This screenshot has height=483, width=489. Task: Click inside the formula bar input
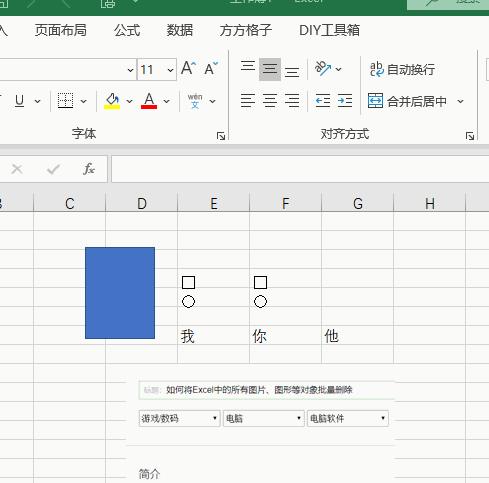(x=300, y=169)
